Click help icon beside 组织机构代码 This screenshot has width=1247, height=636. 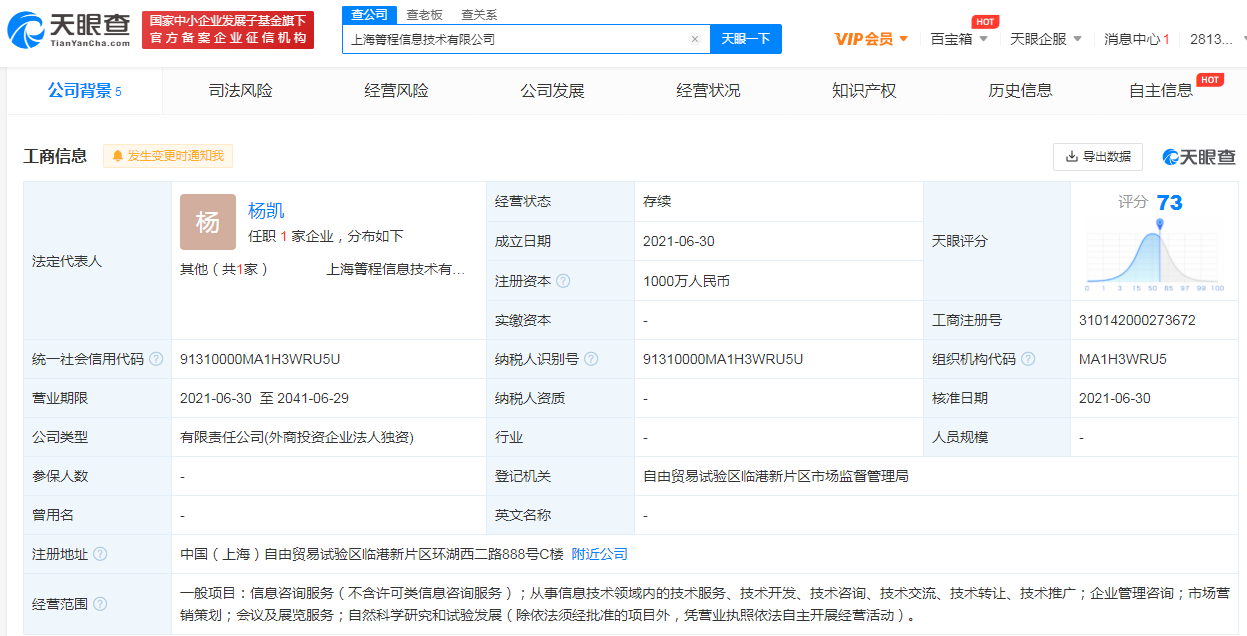click(1028, 359)
